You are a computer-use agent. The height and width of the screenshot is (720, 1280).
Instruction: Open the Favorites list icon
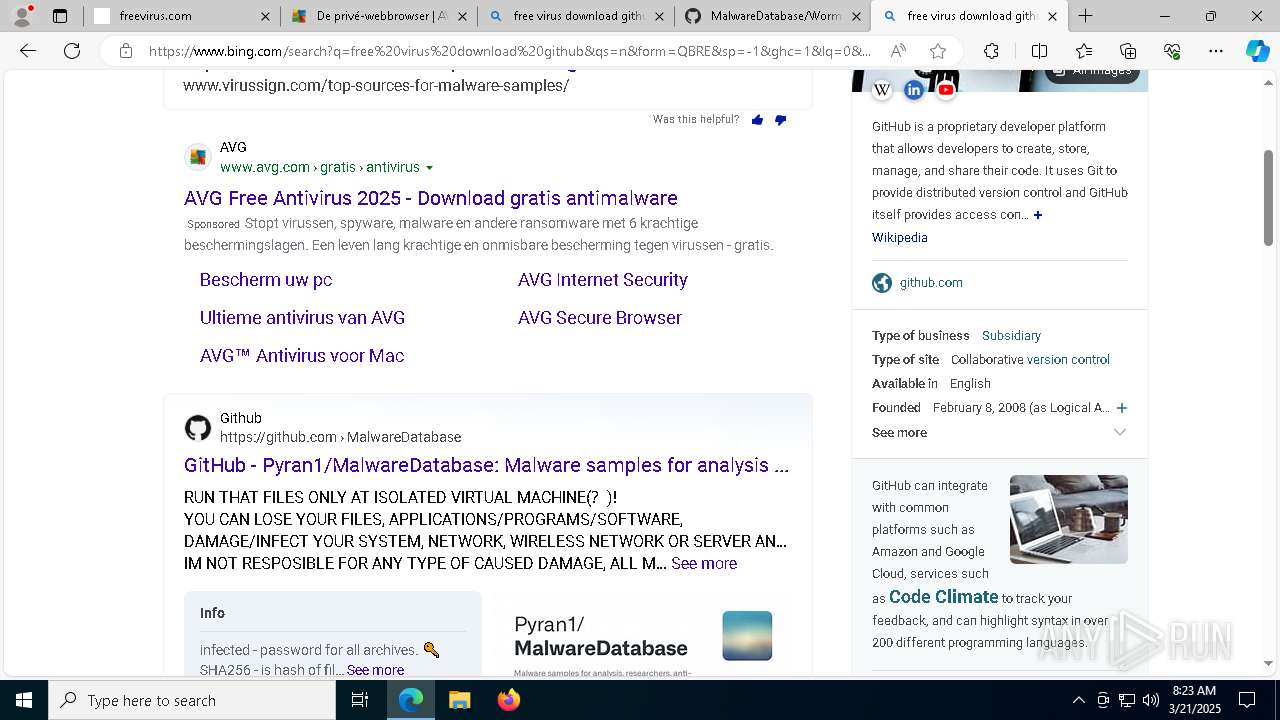(1084, 51)
